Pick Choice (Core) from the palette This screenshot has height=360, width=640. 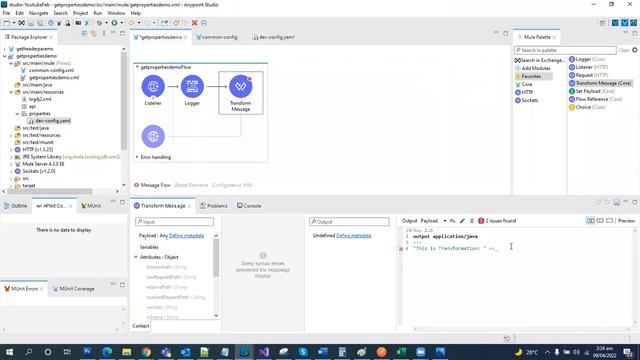(587, 107)
